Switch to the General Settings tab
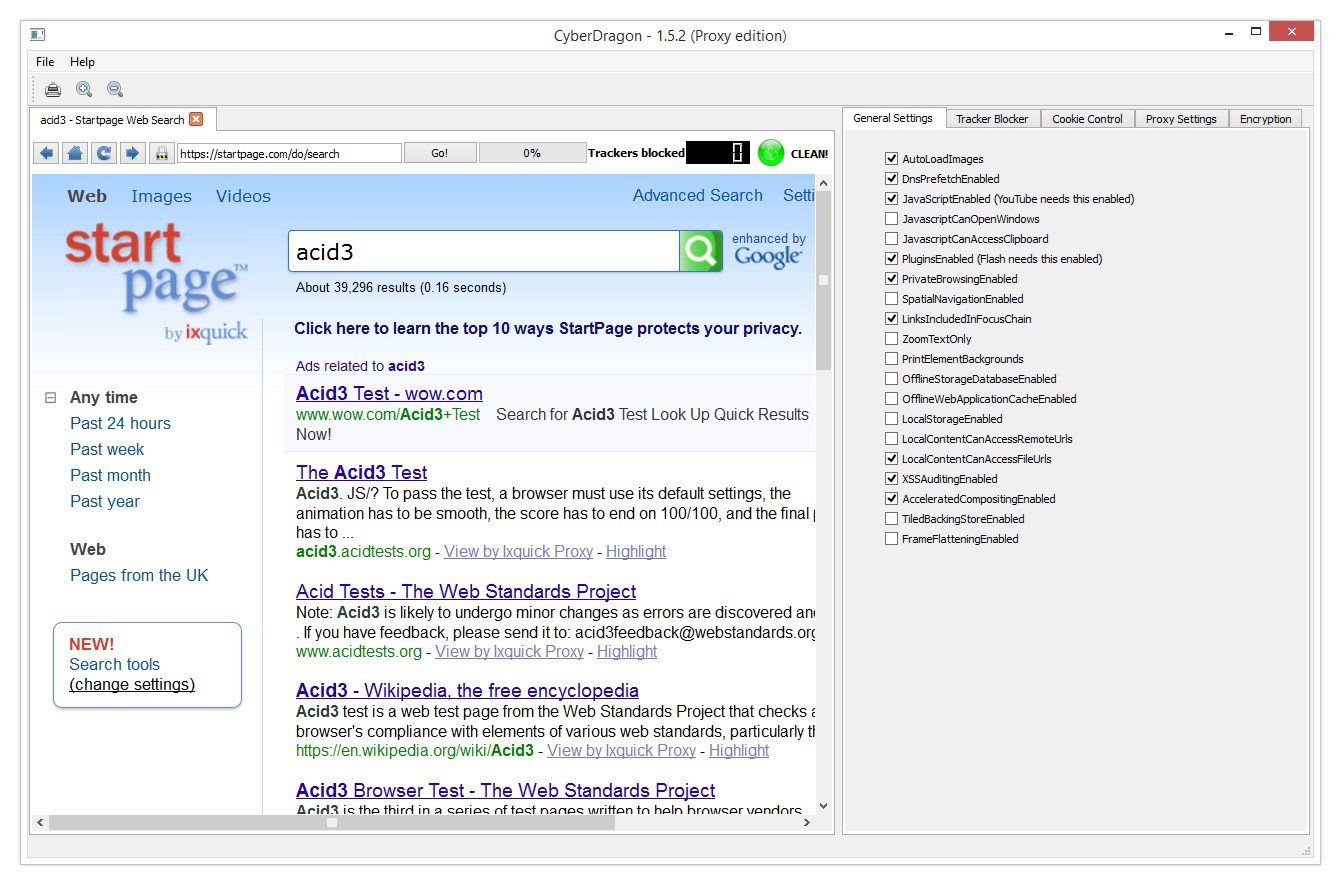 point(893,118)
